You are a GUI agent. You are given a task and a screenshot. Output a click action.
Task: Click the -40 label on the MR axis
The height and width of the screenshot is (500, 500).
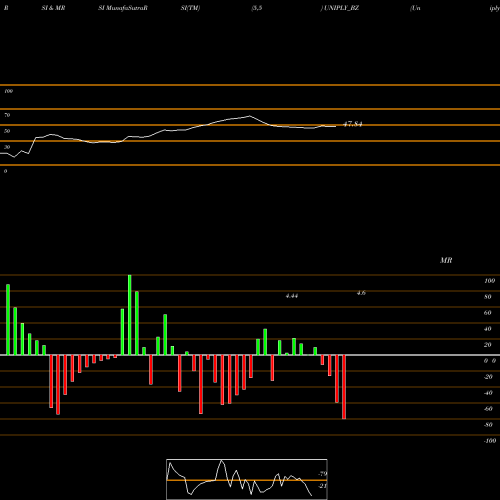488,393
